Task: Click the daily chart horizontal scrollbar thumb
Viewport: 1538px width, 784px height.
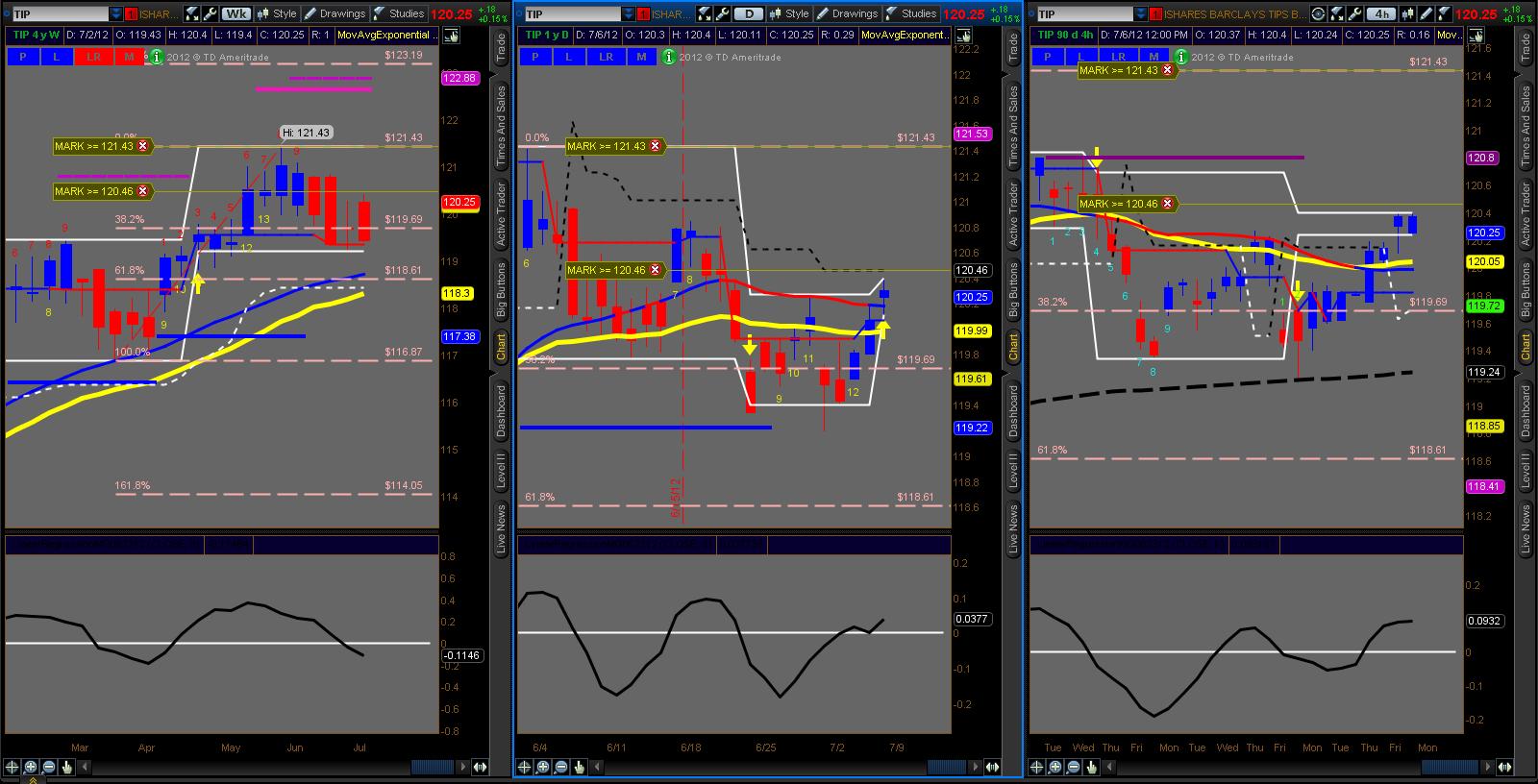Action: [947, 767]
